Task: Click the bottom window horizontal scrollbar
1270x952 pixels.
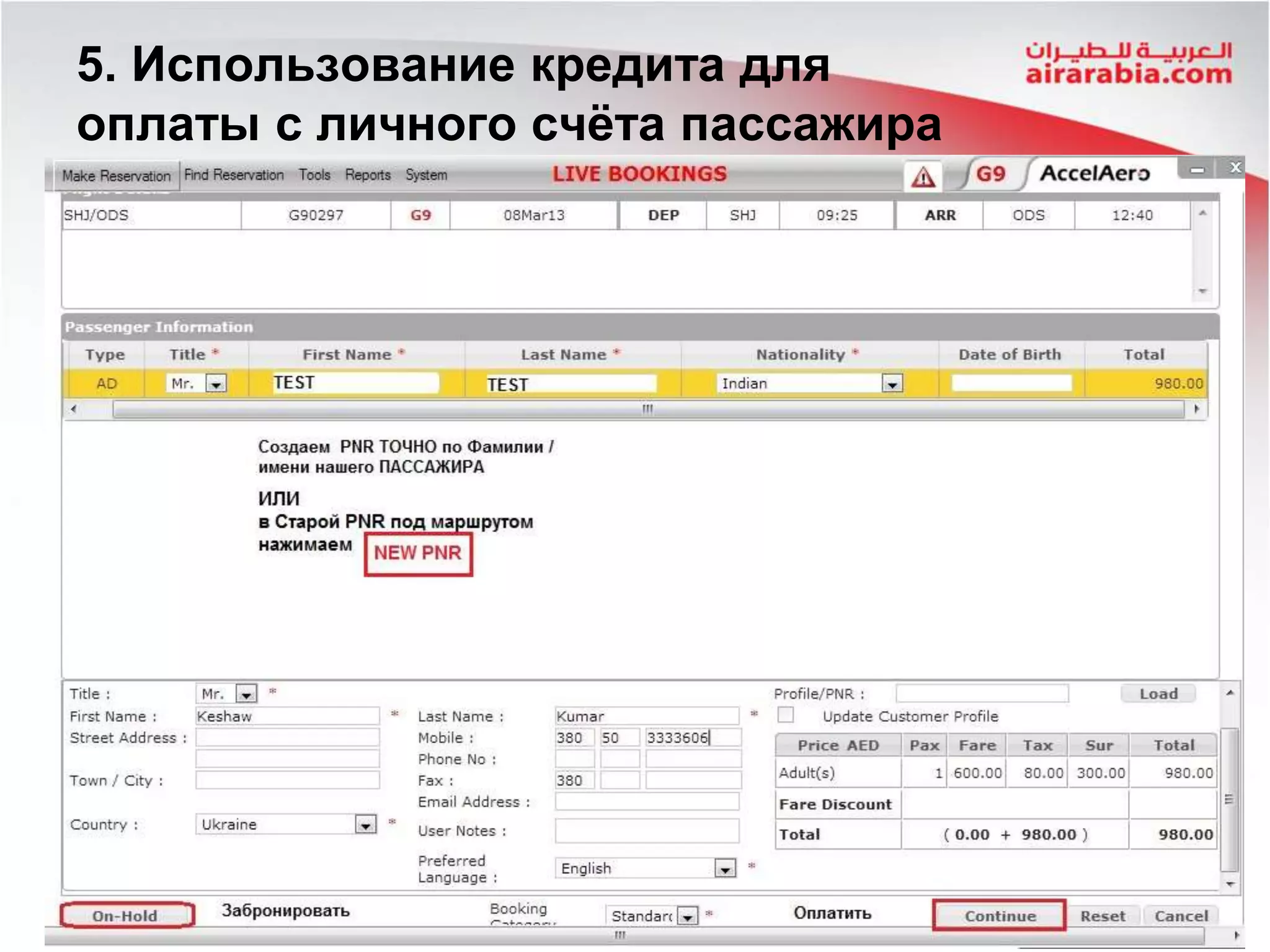Action: [620, 935]
